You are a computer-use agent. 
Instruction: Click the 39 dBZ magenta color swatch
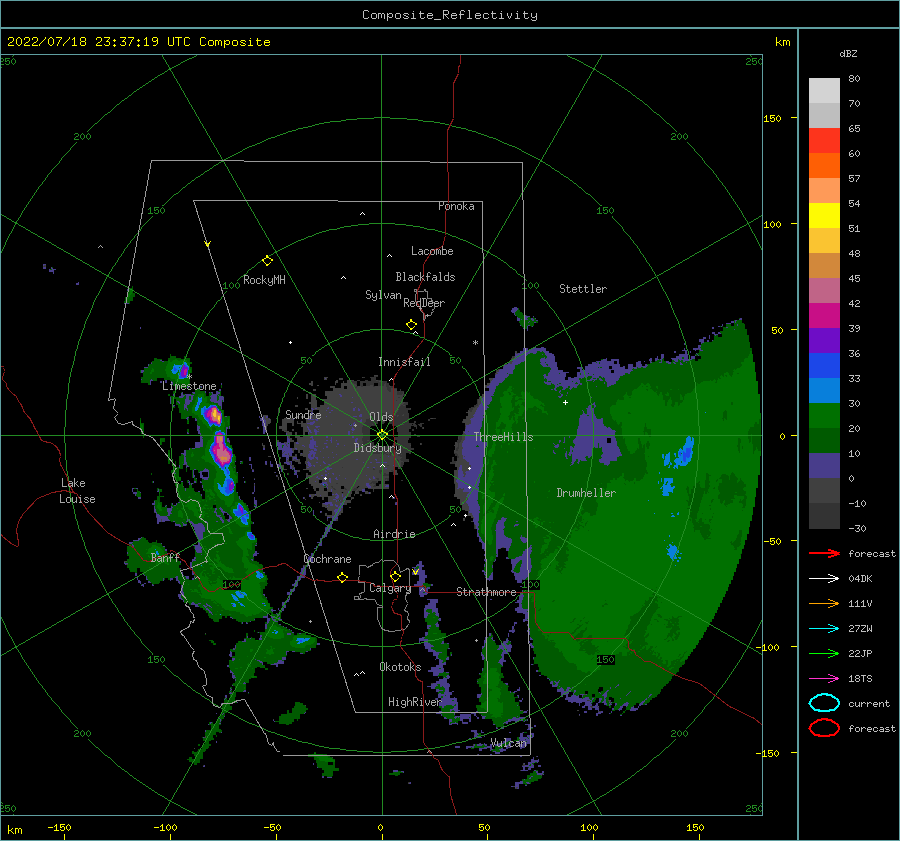point(824,315)
